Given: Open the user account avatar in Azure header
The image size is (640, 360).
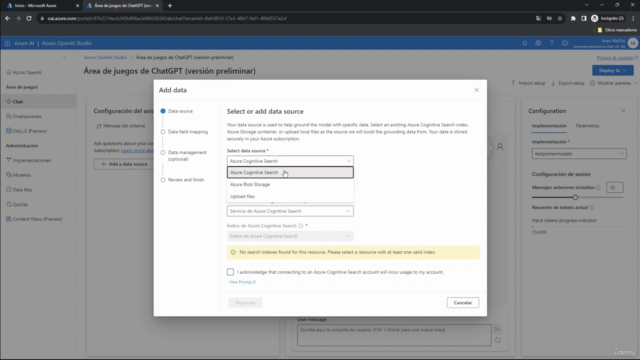Looking at the screenshot, I should pyautogui.click(x=633, y=43).
